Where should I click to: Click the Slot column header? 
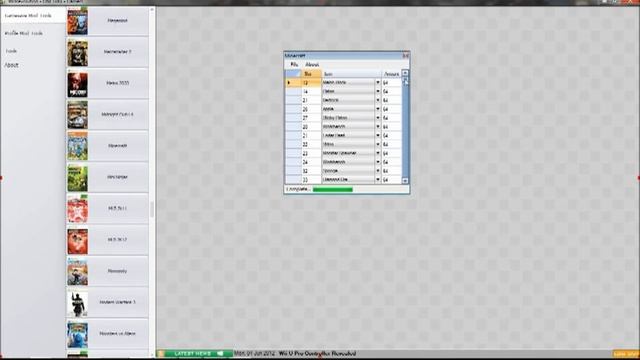[311, 74]
